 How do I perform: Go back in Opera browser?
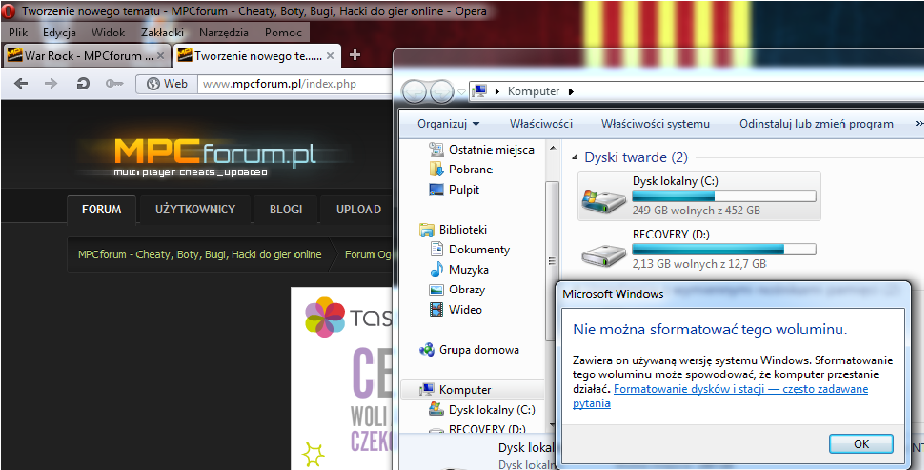click(x=21, y=84)
